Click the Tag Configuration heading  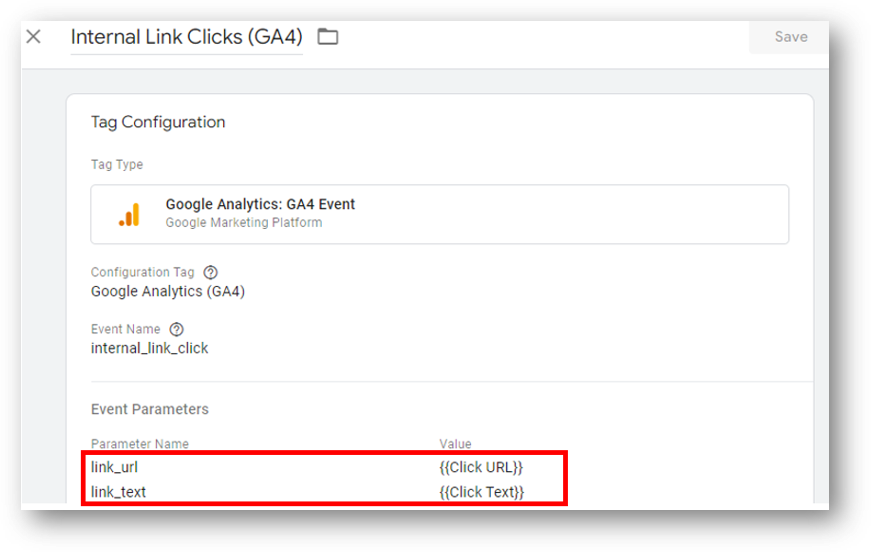pos(158,122)
